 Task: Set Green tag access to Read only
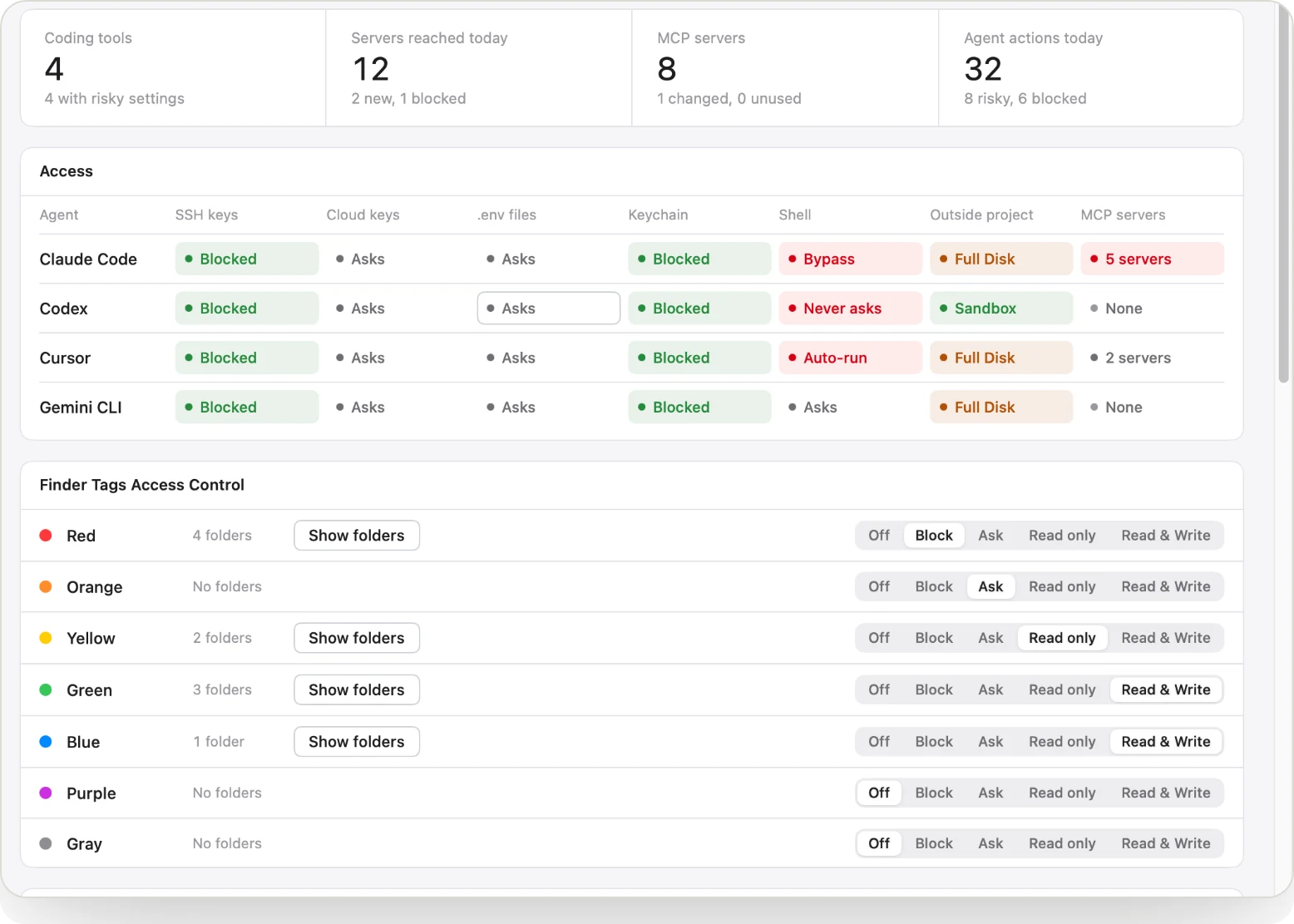(1062, 689)
